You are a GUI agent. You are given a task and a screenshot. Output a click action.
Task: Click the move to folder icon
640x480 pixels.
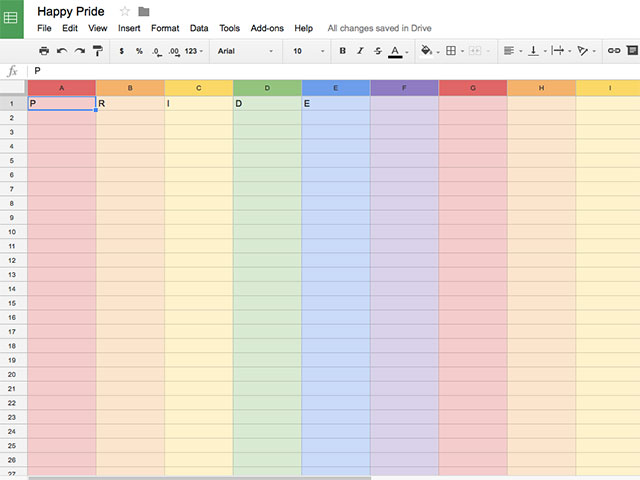144,12
